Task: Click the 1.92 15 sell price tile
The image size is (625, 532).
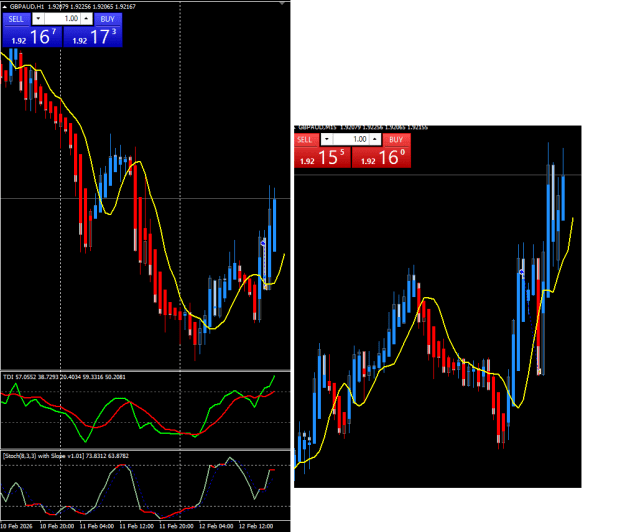Action: [x=322, y=157]
